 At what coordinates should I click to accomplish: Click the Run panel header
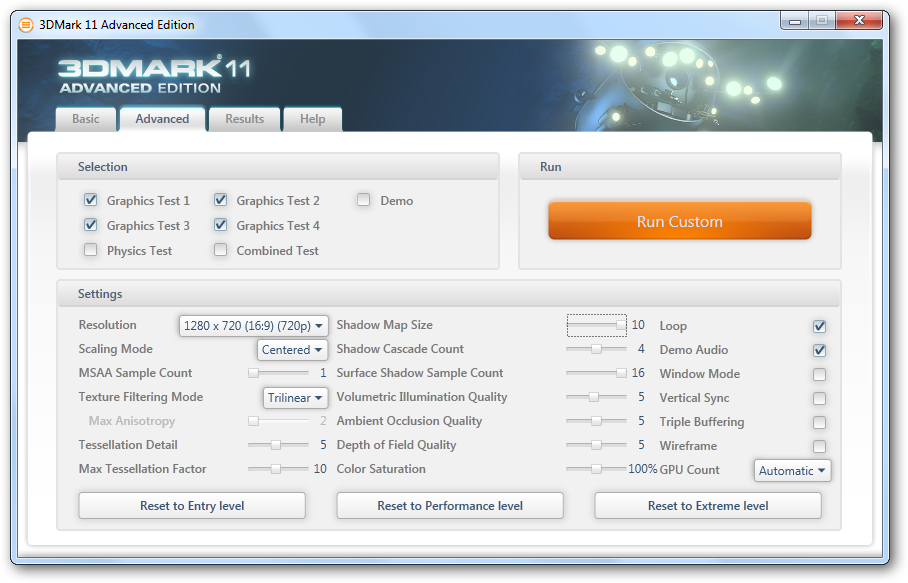coord(680,167)
